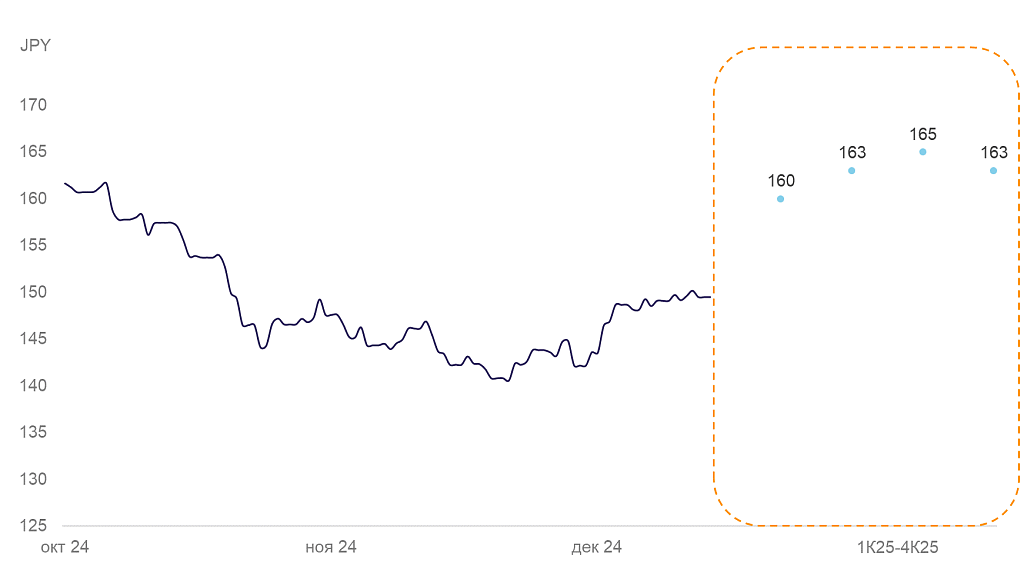Click the JPY axis title

[35, 45]
